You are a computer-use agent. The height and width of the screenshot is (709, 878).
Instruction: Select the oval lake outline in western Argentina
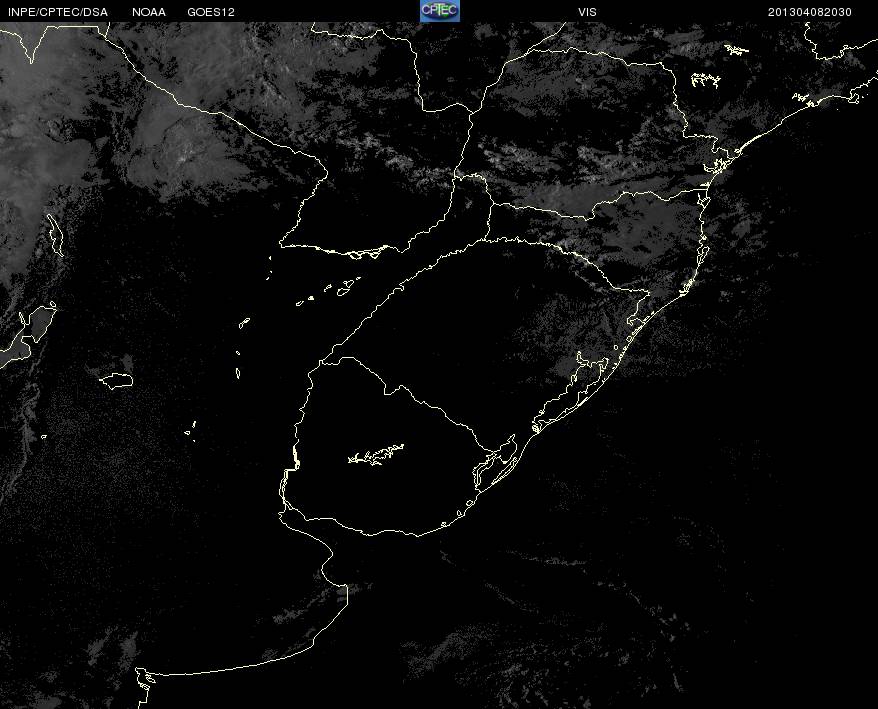(116, 381)
